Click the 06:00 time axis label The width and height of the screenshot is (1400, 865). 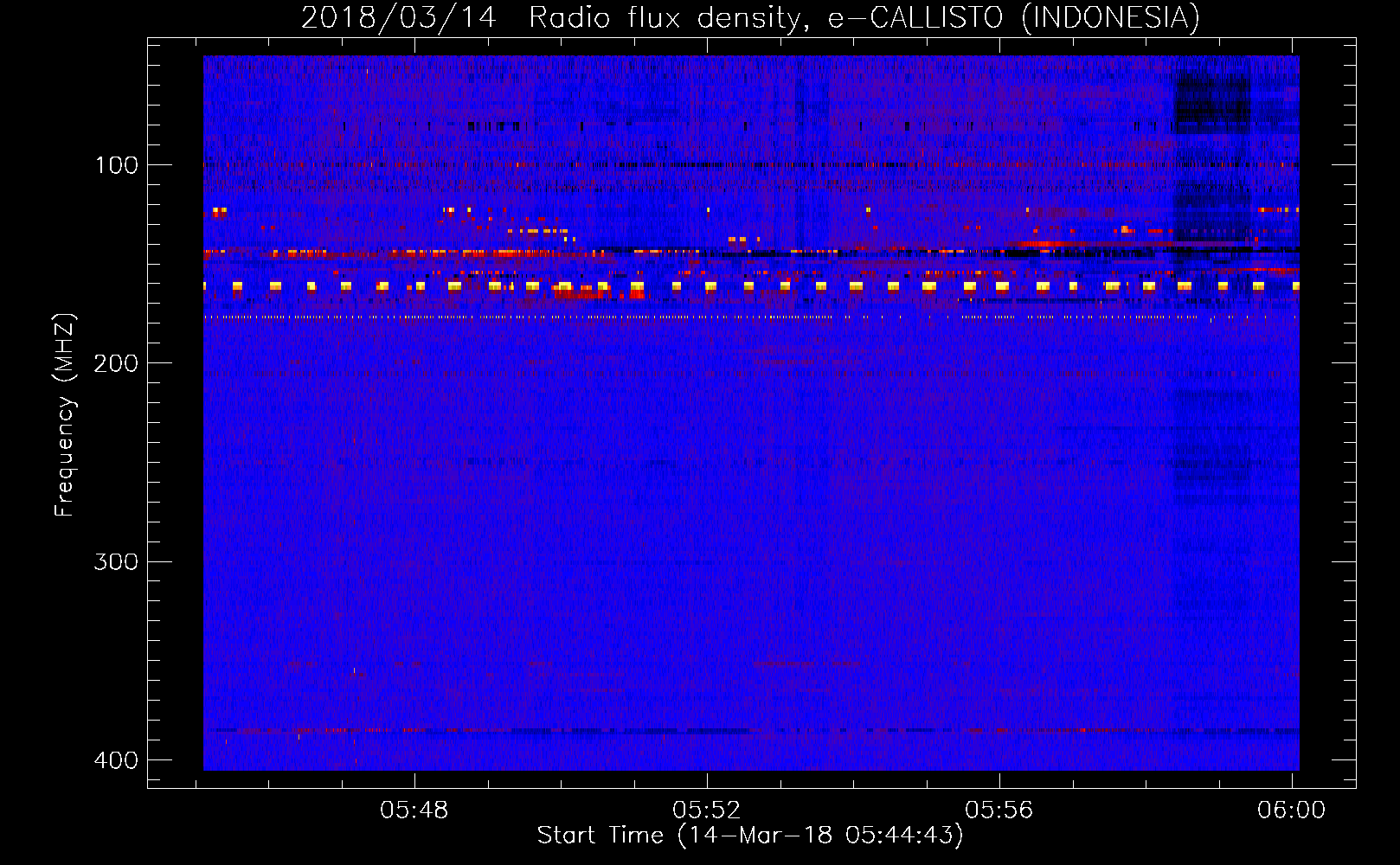point(1292,810)
